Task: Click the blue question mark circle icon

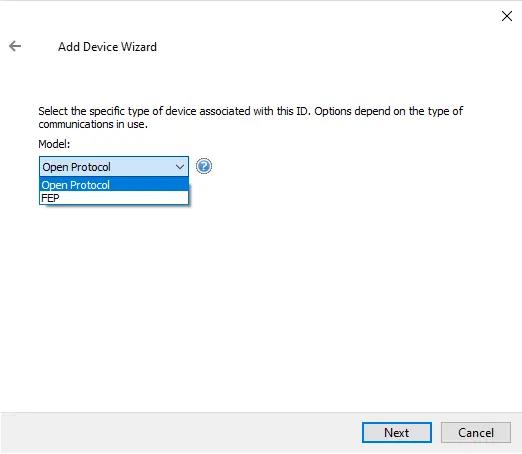Action: (204, 166)
